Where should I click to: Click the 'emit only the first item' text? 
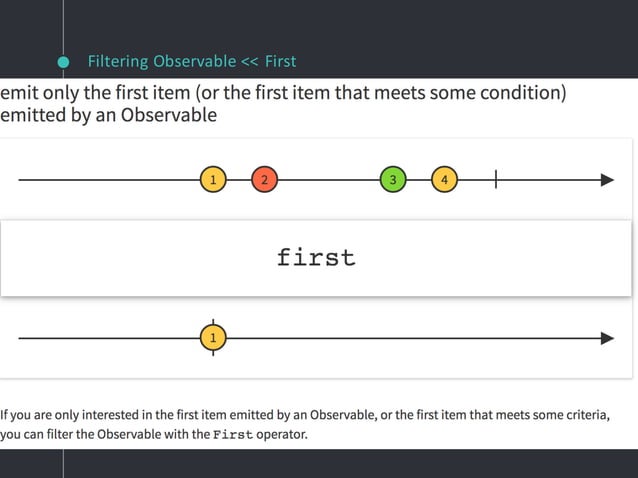(x=95, y=93)
